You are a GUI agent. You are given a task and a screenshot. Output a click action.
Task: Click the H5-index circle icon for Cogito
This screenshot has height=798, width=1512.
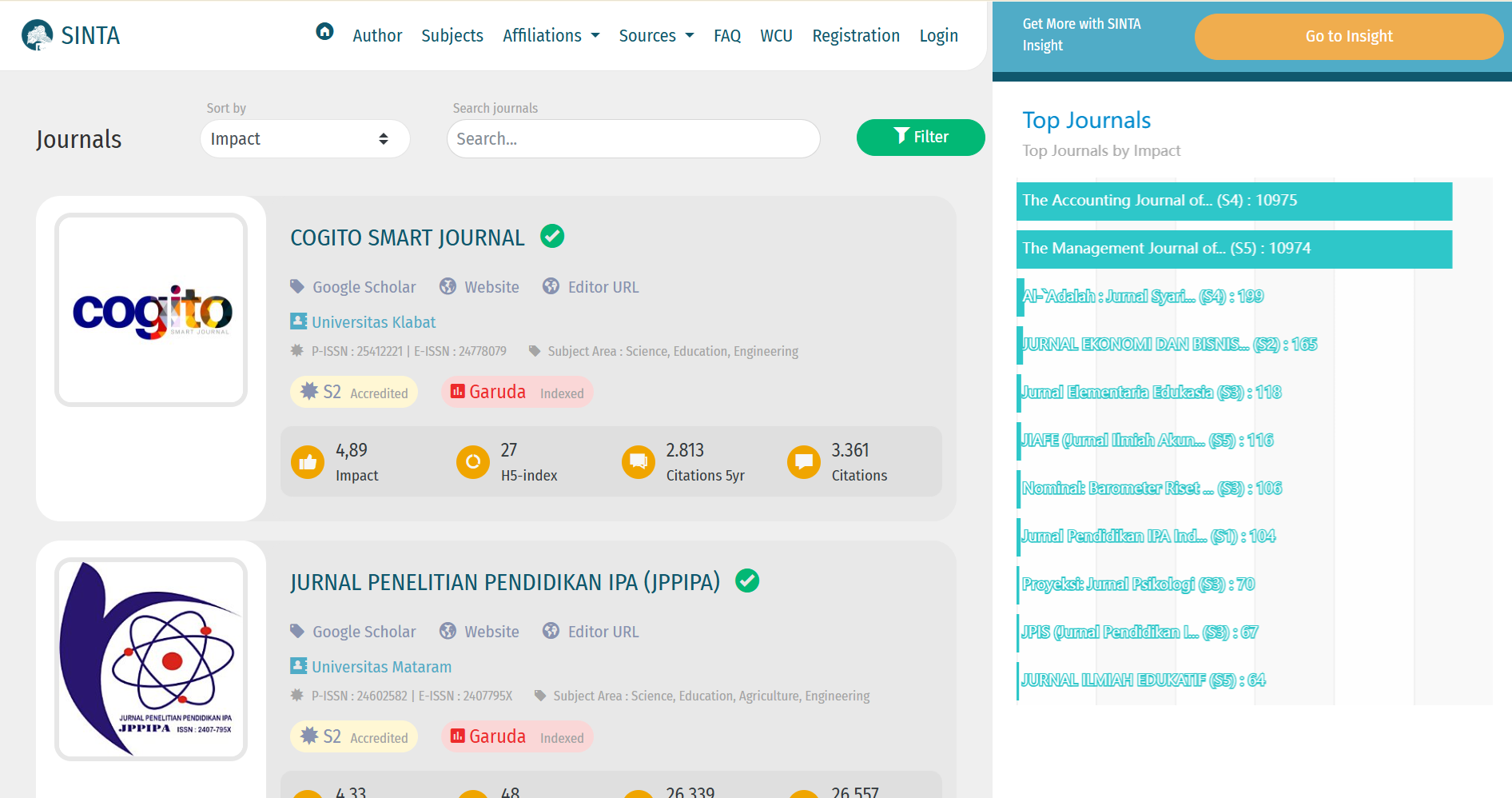click(x=473, y=462)
